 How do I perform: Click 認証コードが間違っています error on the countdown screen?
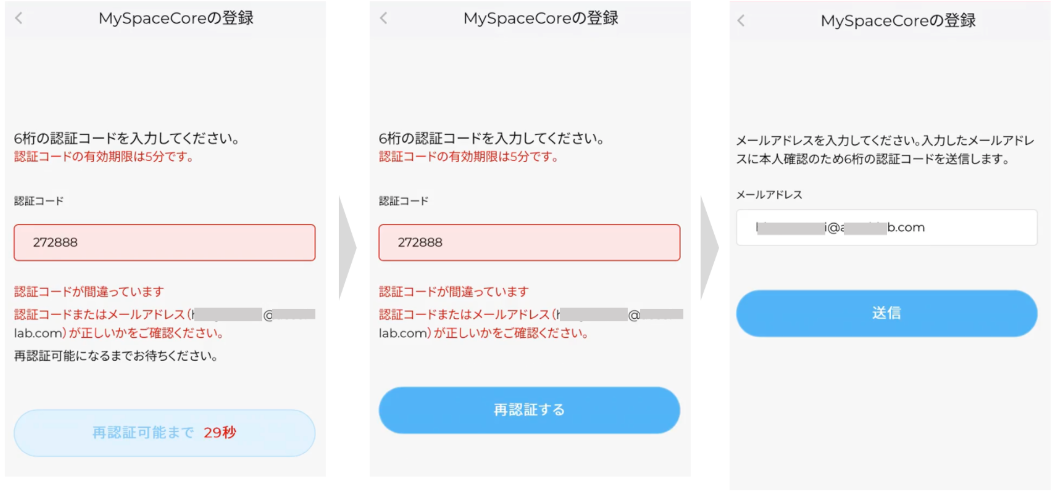pos(89,292)
